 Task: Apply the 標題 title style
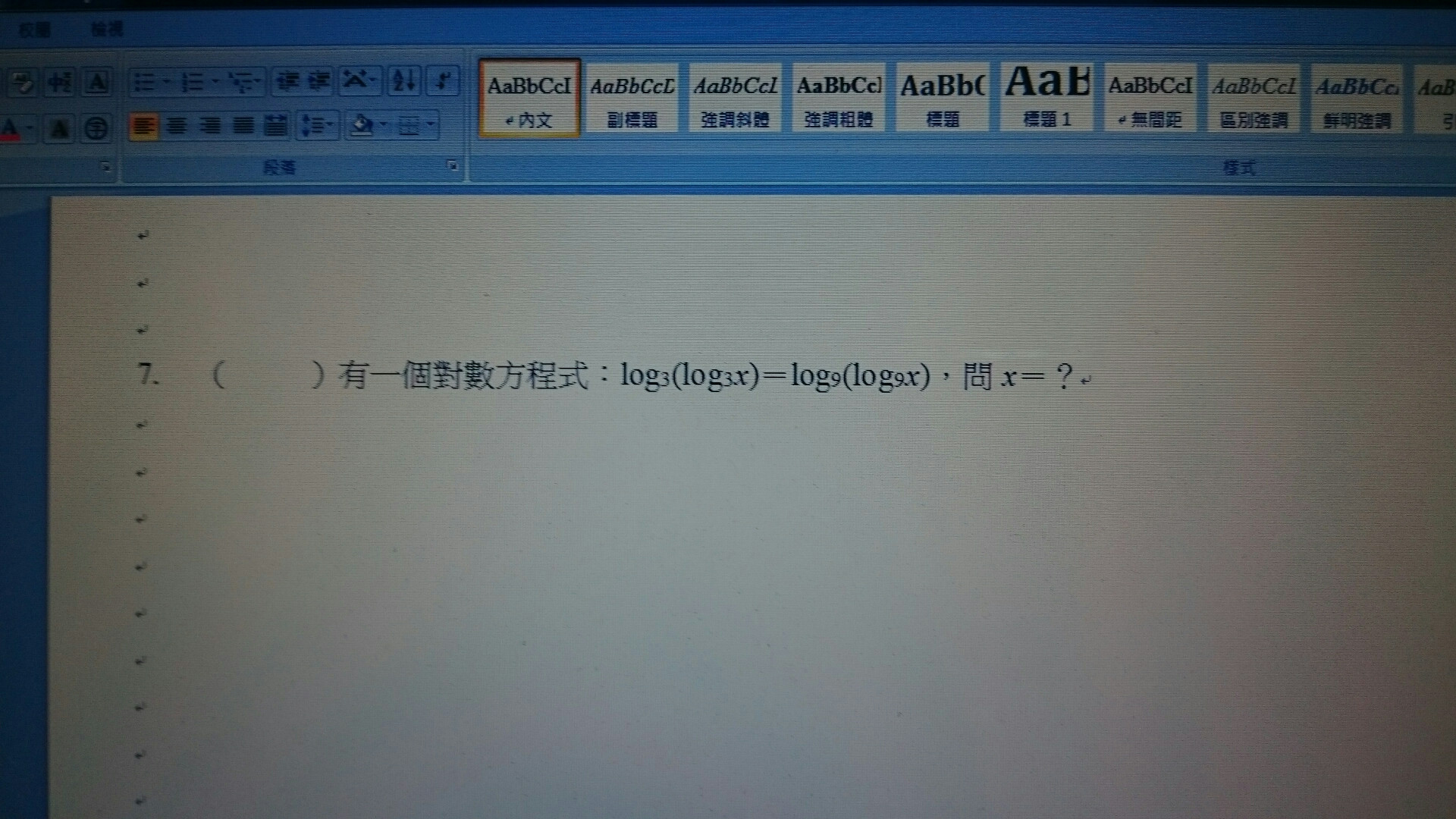pos(943,99)
